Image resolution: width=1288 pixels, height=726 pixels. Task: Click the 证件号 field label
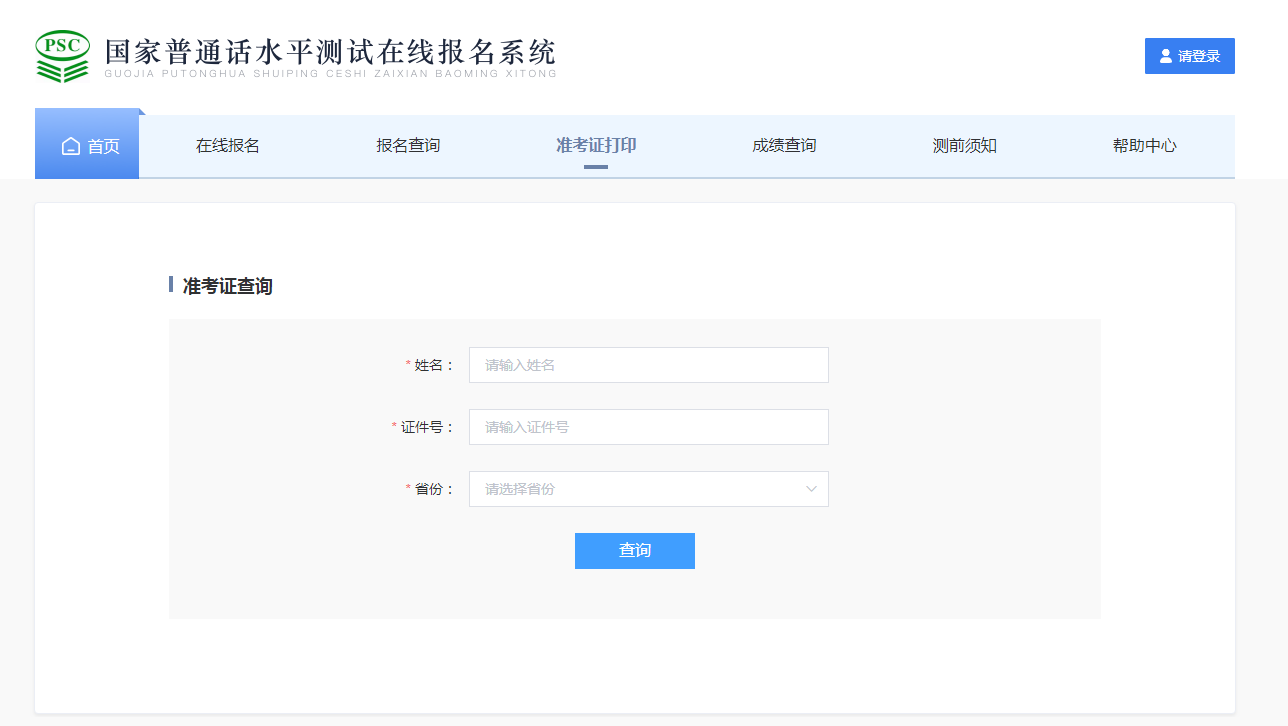click(x=427, y=427)
